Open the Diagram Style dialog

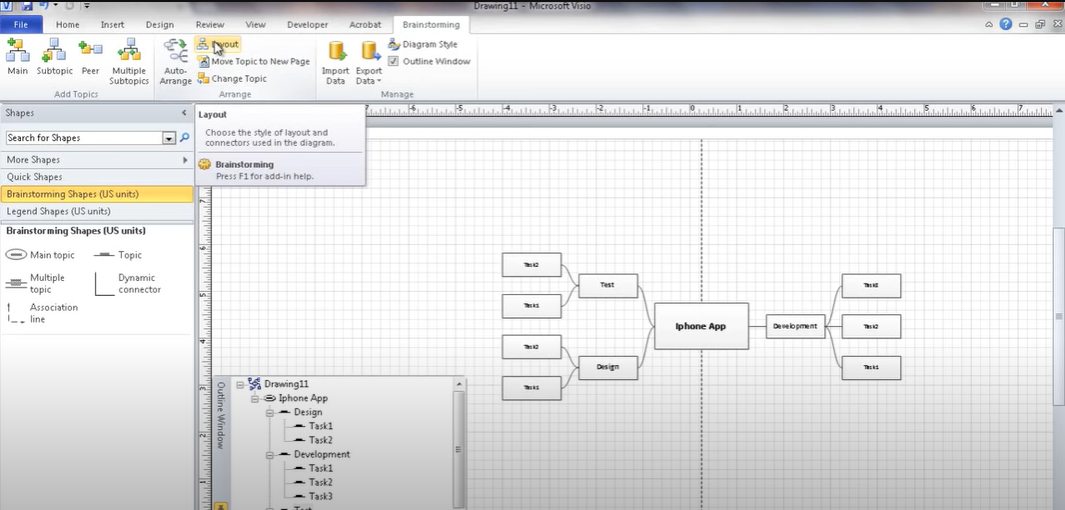423,44
